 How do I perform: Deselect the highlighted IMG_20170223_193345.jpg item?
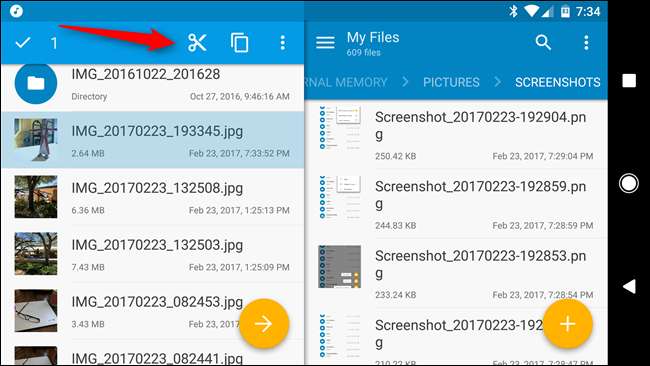152,140
